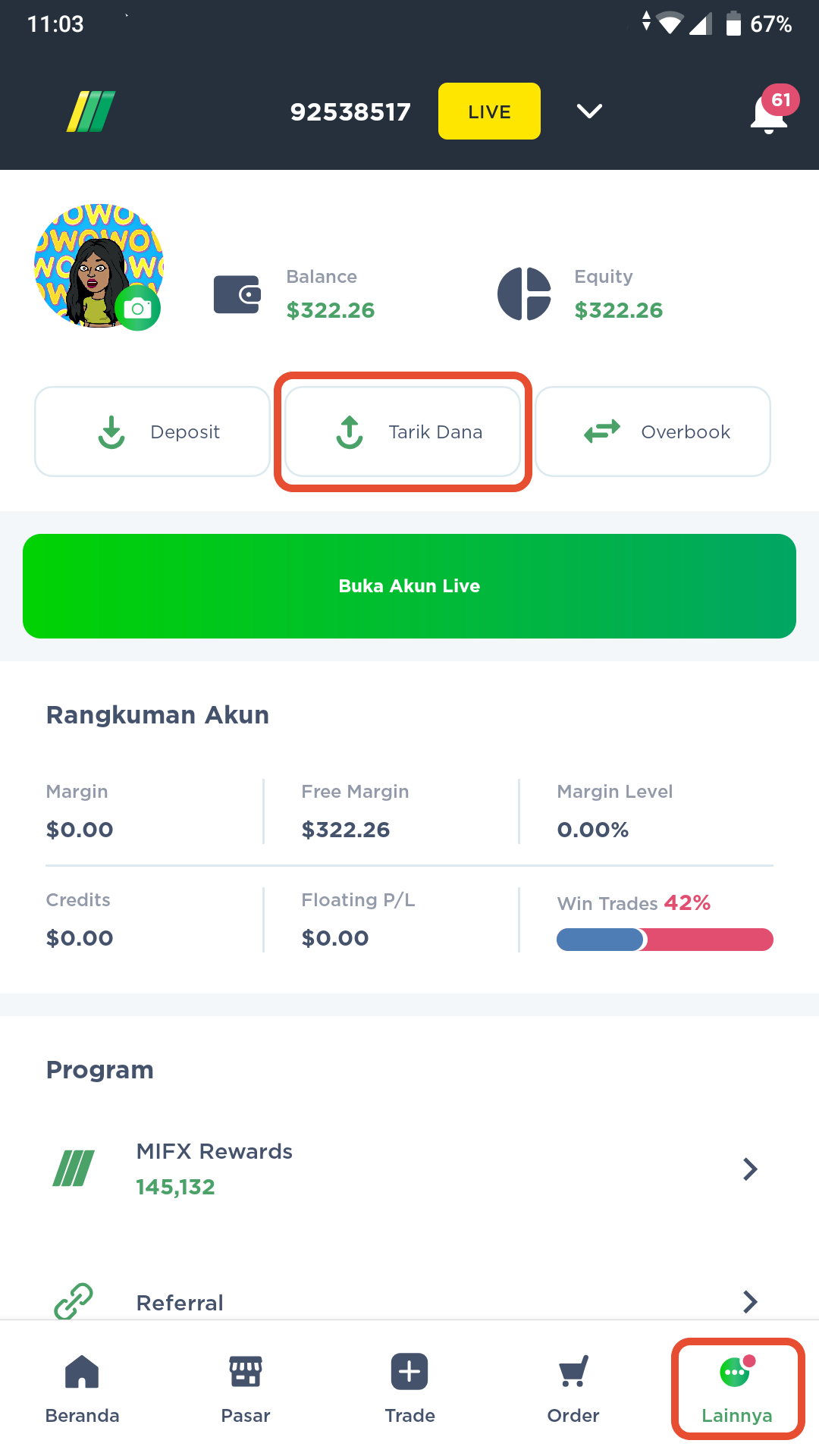Tap the Equity pie chart icon

click(524, 293)
